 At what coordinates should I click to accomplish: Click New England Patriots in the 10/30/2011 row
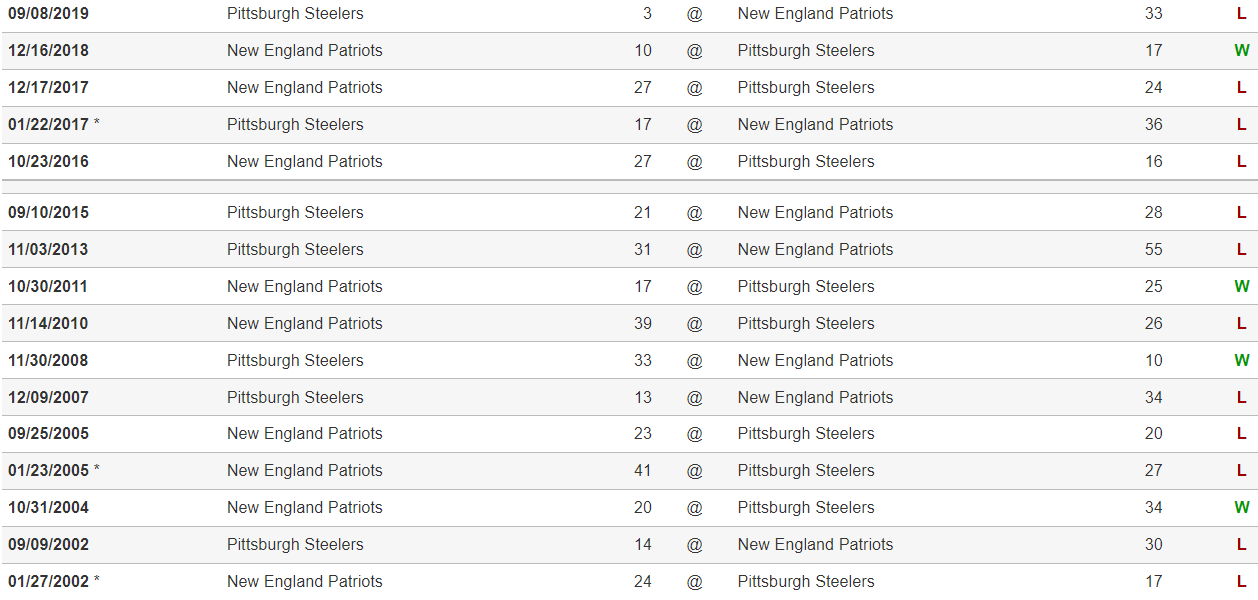tap(304, 287)
